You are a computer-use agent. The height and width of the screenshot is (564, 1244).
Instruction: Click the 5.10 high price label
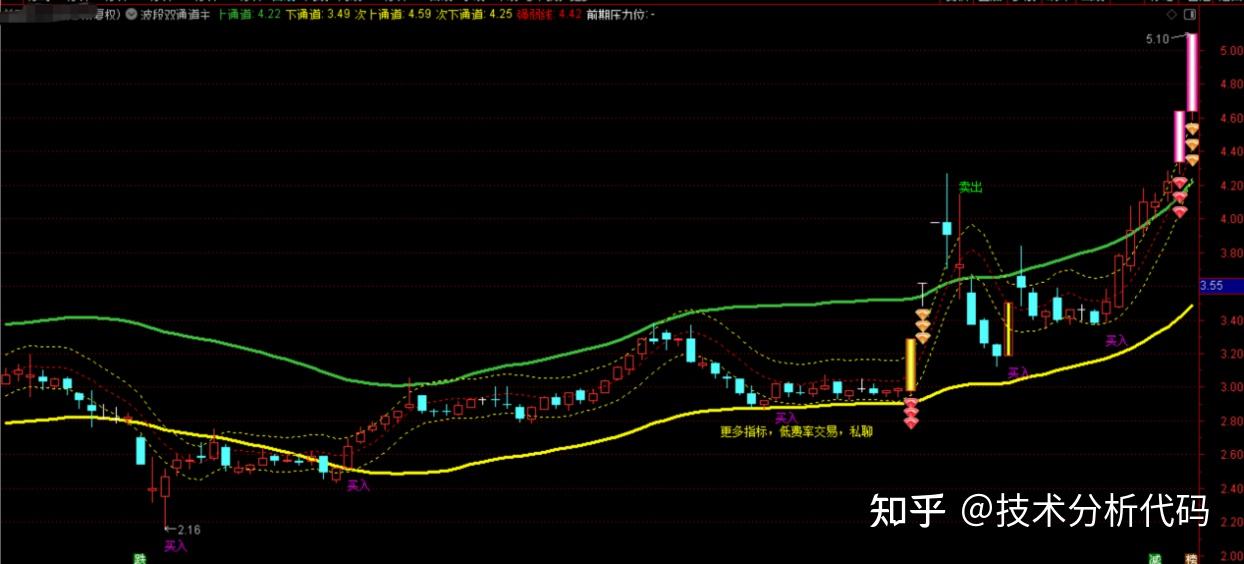click(1157, 39)
